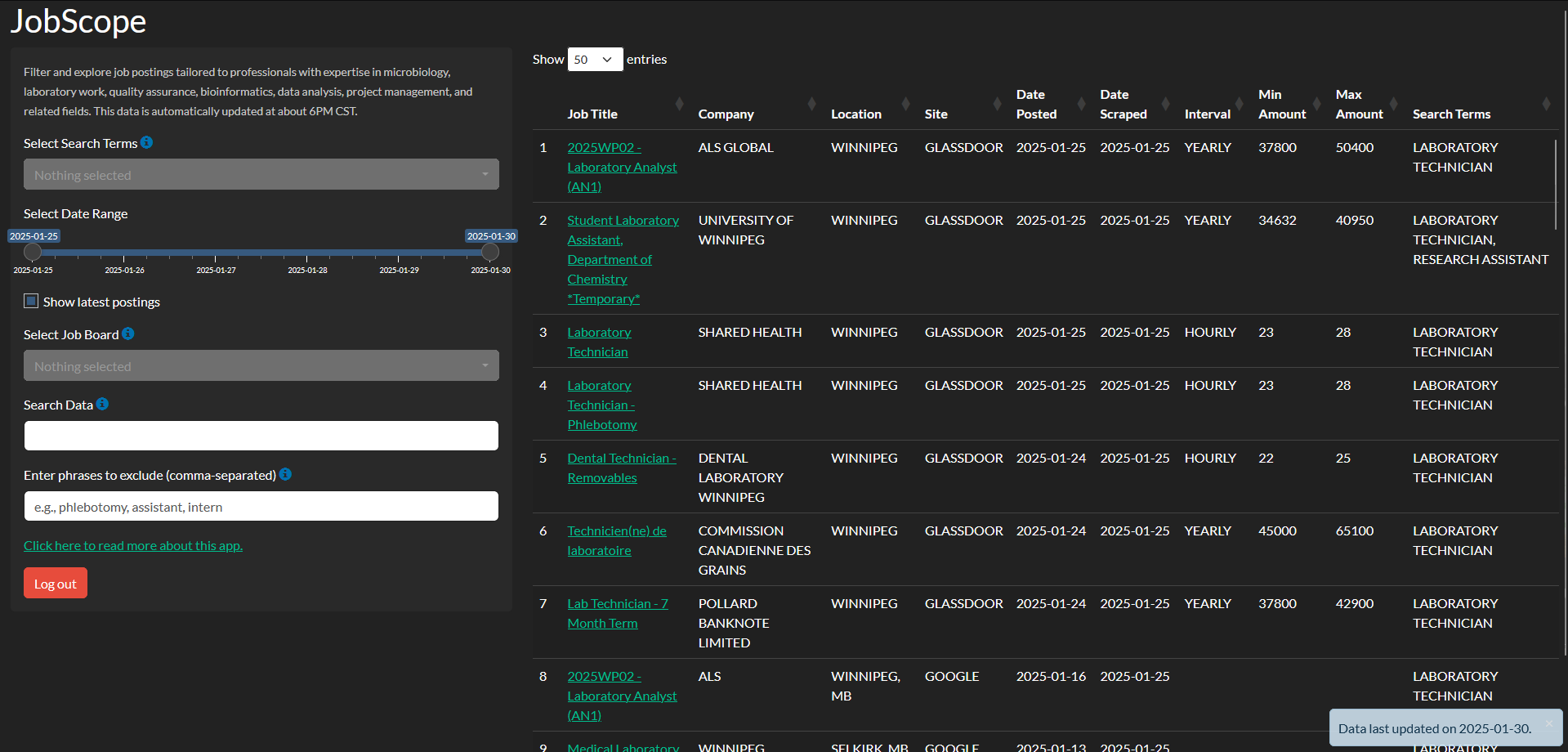Viewport: 1568px width, 752px height.
Task: Click the Log out button
Action: click(56, 584)
